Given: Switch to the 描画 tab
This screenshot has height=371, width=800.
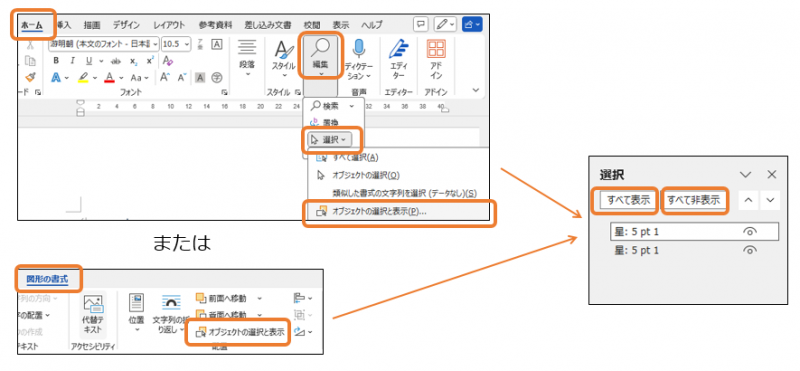Looking at the screenshot, I should pyautogui.click(x=92, y=24).
